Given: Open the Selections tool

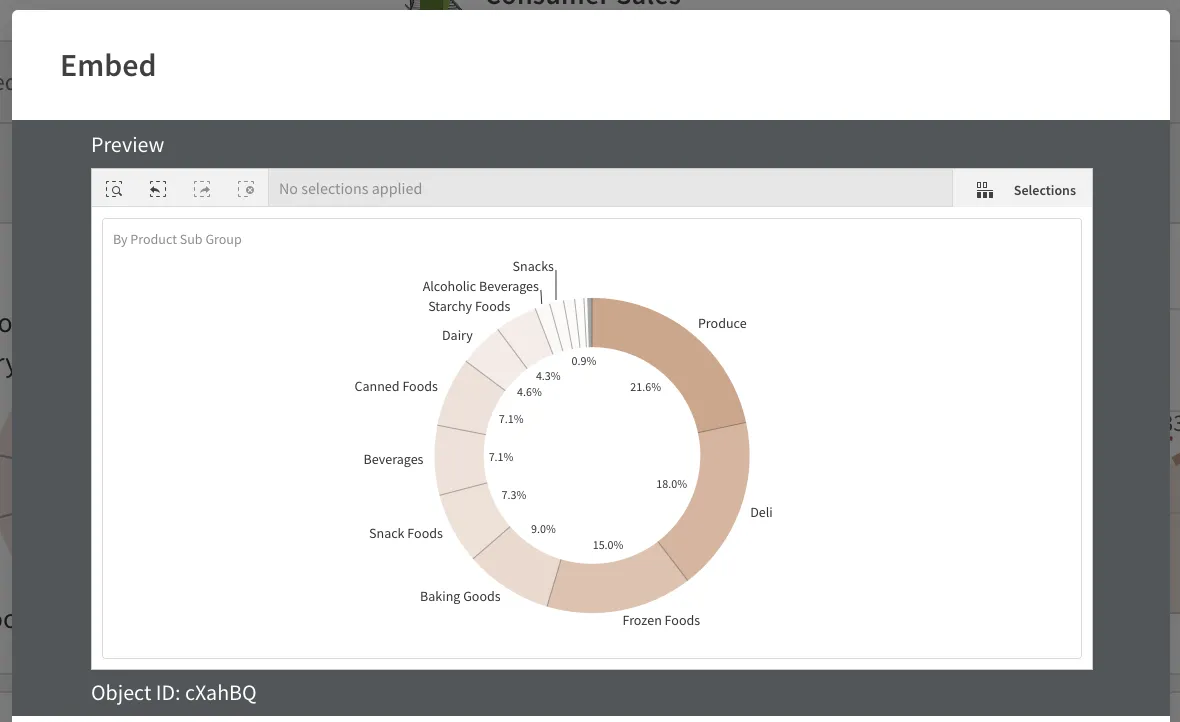Looking at the screenshot, I should 1044,189.
